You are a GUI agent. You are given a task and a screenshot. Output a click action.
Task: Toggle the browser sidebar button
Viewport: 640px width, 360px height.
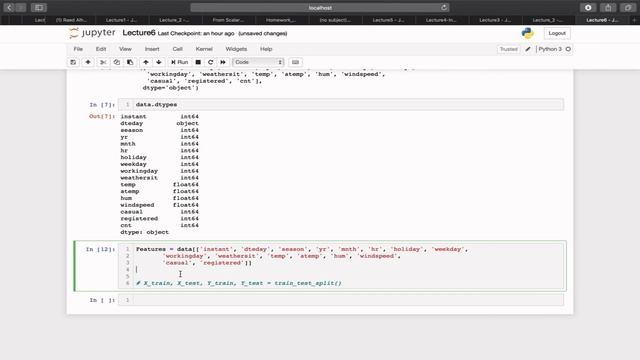tap(39, 7)
